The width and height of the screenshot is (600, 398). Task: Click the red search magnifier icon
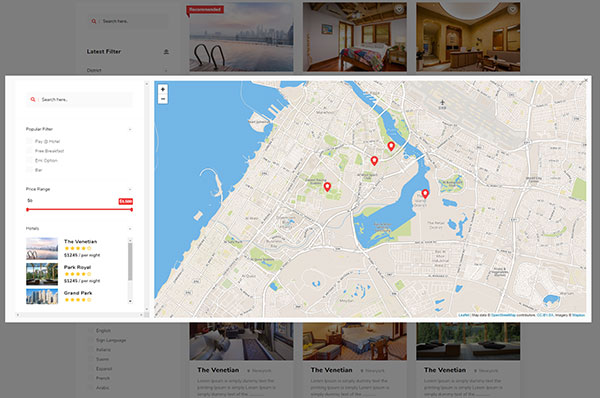coord(33,100)
